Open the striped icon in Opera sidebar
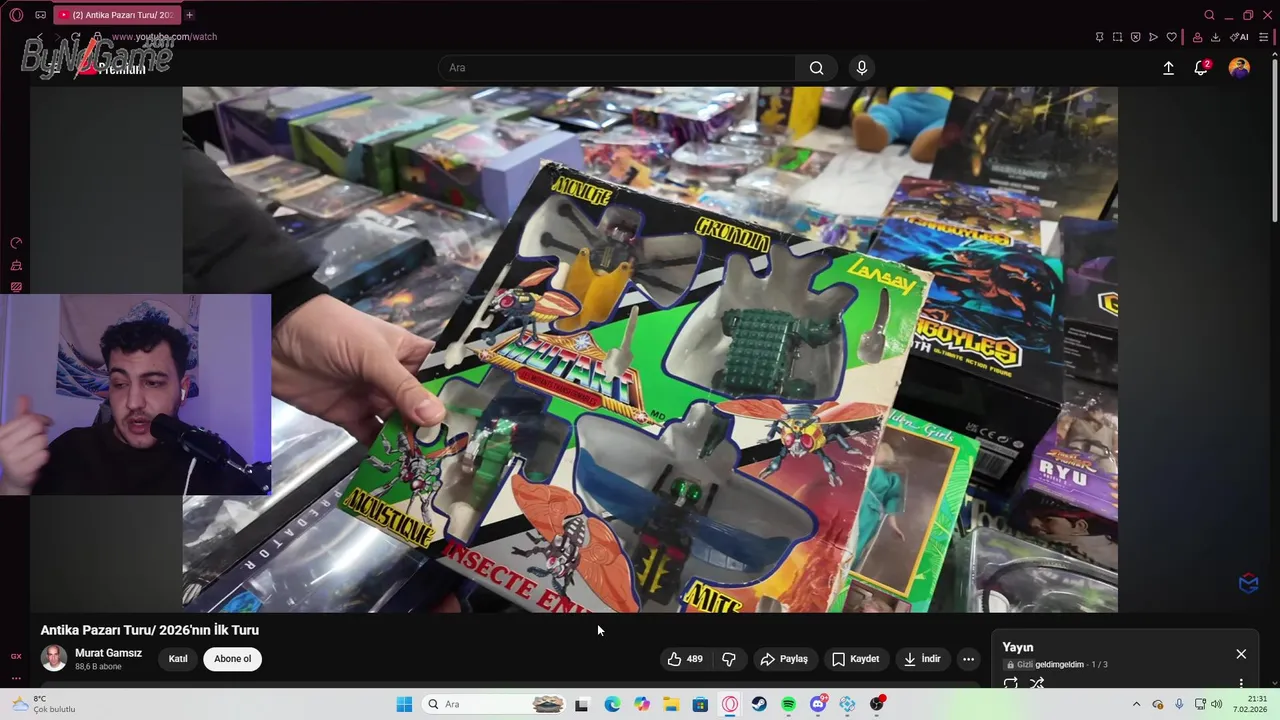This screenshot has width=1280, height=720. coord(16,287)
